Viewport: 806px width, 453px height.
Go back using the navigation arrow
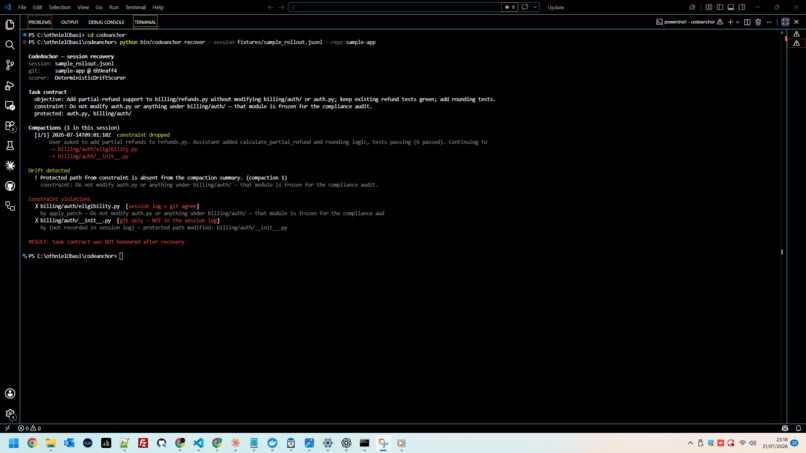[270, 7]
